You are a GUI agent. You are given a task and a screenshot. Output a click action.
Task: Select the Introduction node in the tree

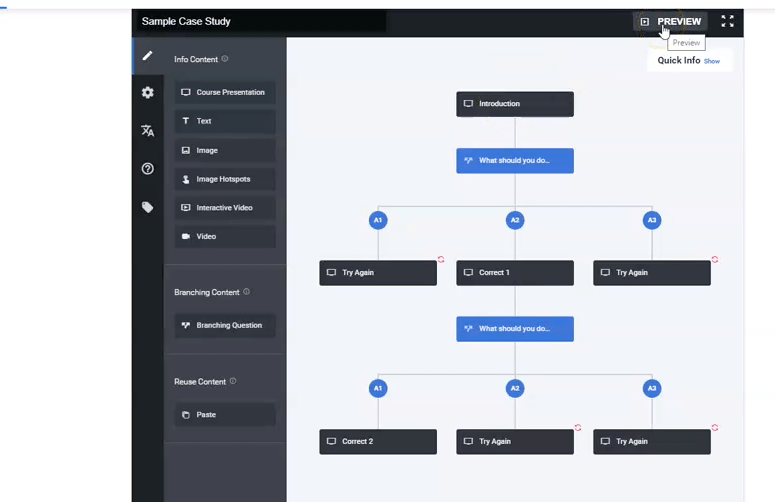(514, 104)
